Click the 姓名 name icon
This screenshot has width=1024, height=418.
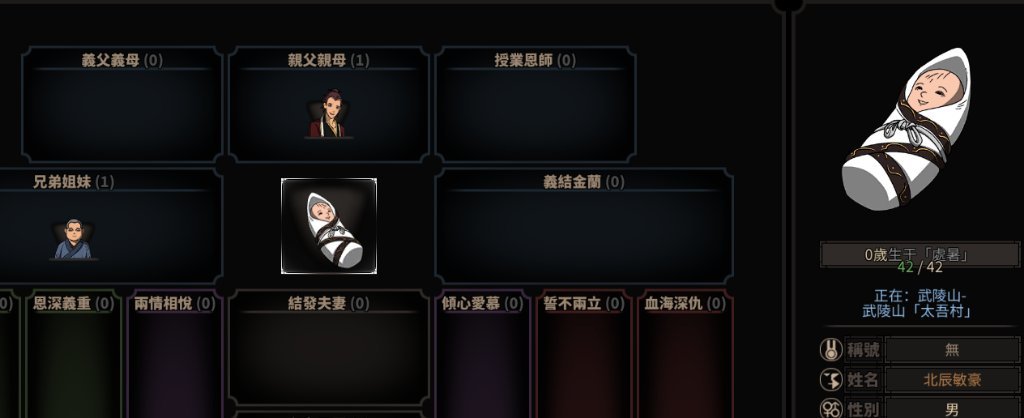831,379
